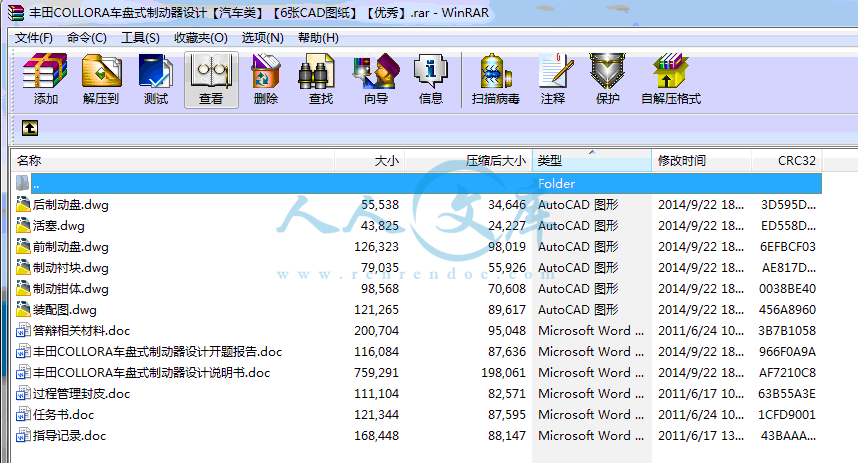
Task: Click the Word icon of 指导记录.doc
Action: click(23, 435)
